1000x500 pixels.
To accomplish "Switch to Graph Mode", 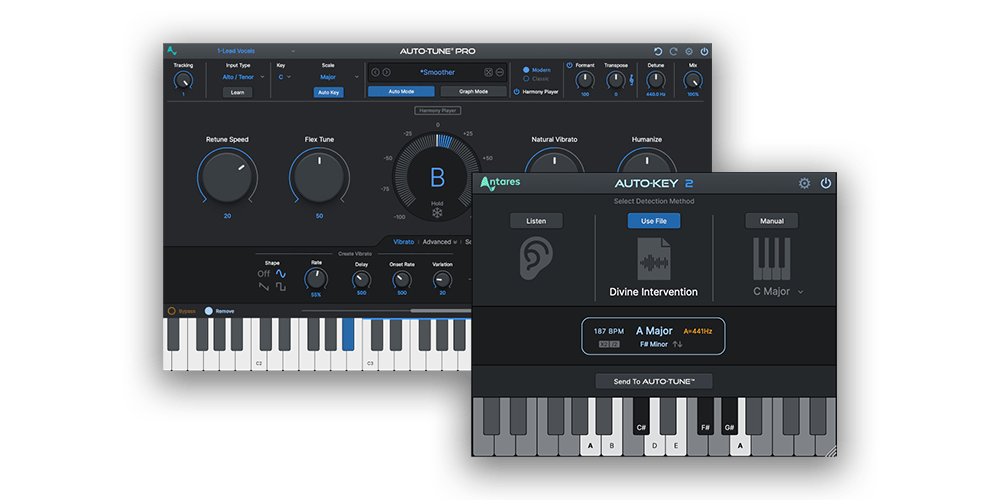I will [x=473, y=91].
